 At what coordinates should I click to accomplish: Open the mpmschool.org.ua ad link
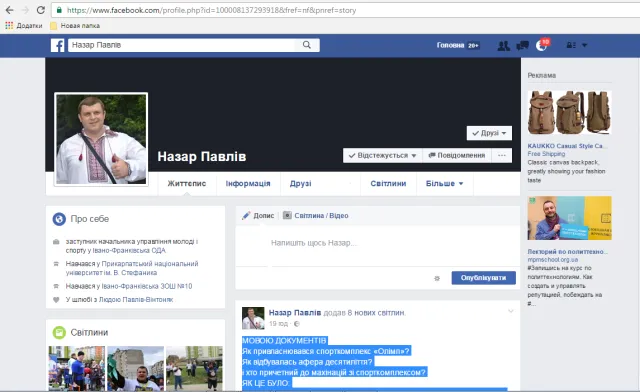(x=553, y=260)
